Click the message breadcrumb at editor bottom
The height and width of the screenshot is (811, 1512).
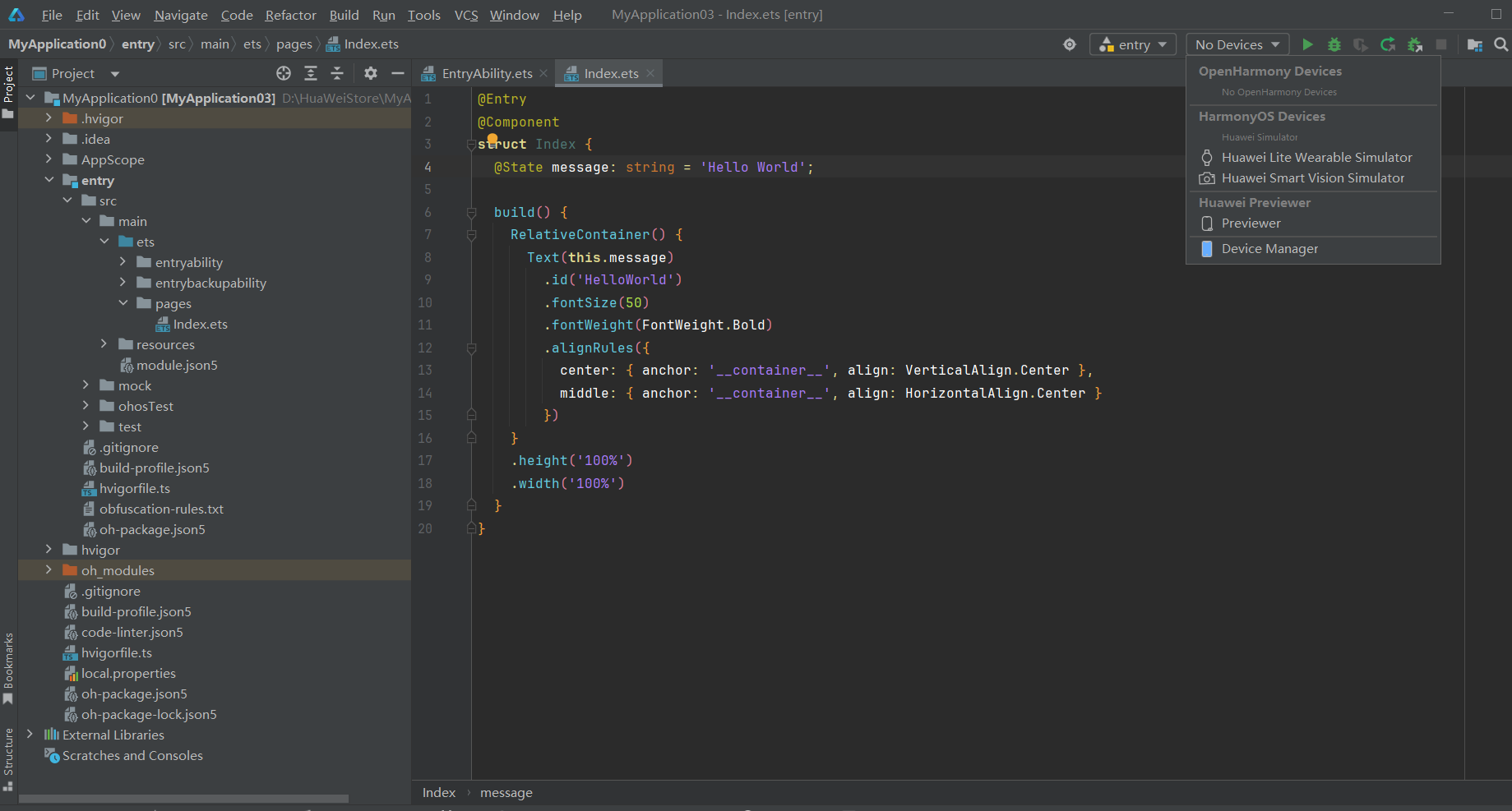(x=506, y=792)
